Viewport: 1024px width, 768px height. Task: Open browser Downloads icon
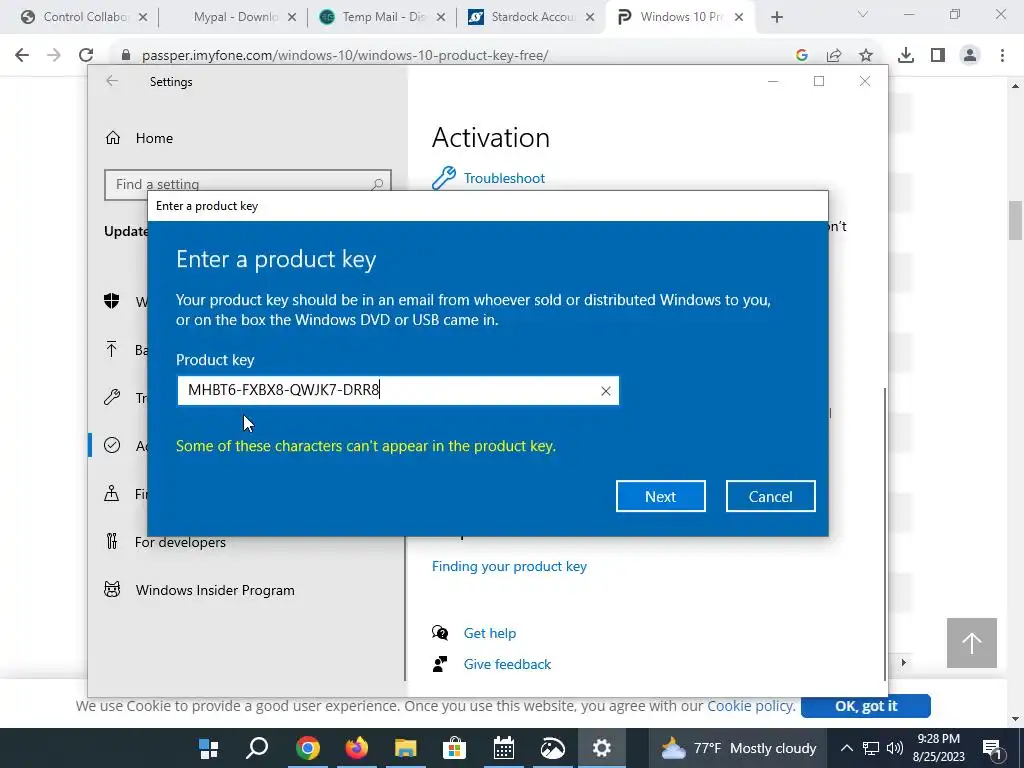click(x=906, y=56)
